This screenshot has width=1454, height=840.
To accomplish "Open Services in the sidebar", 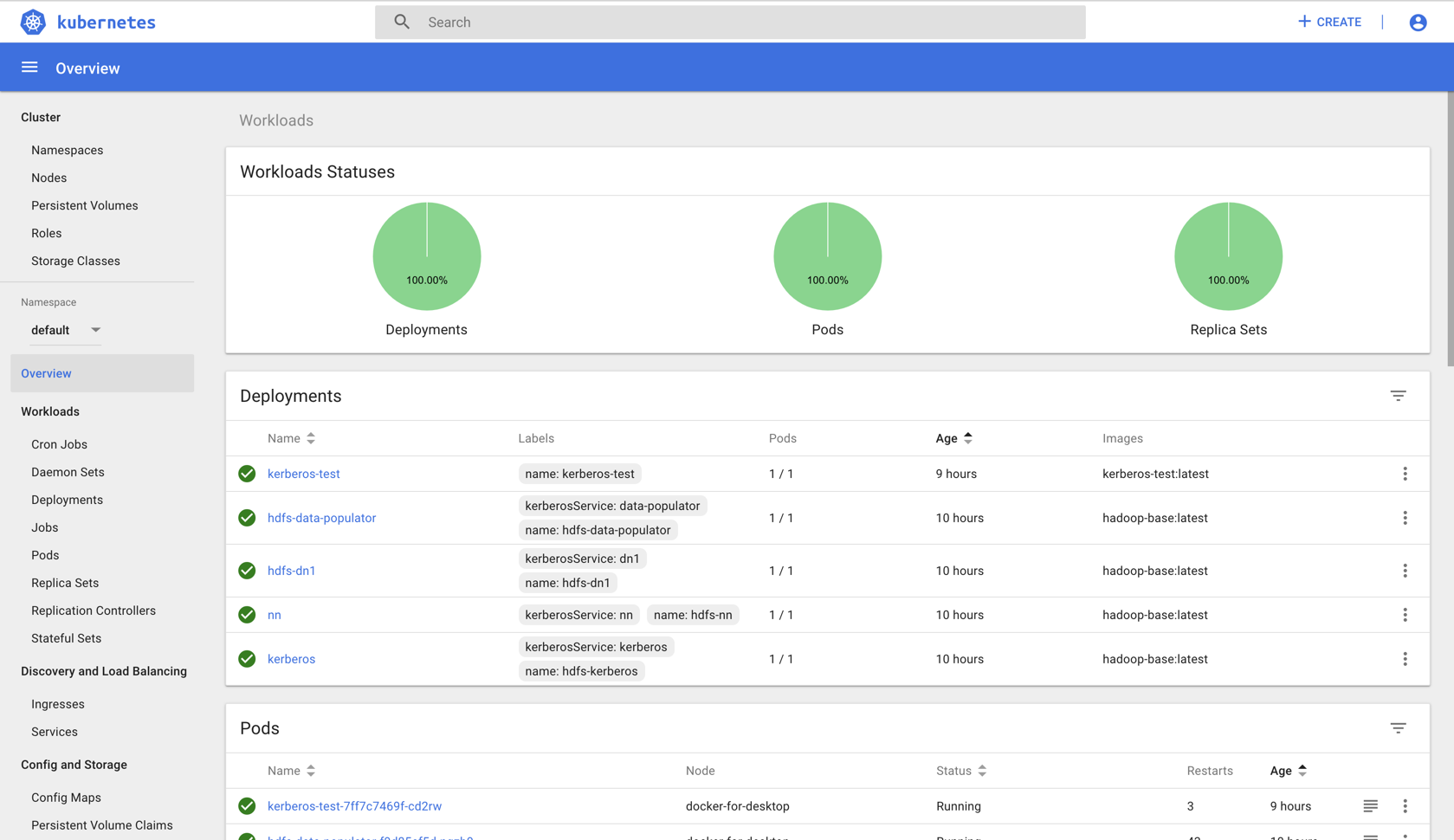I will coord(55,732).
